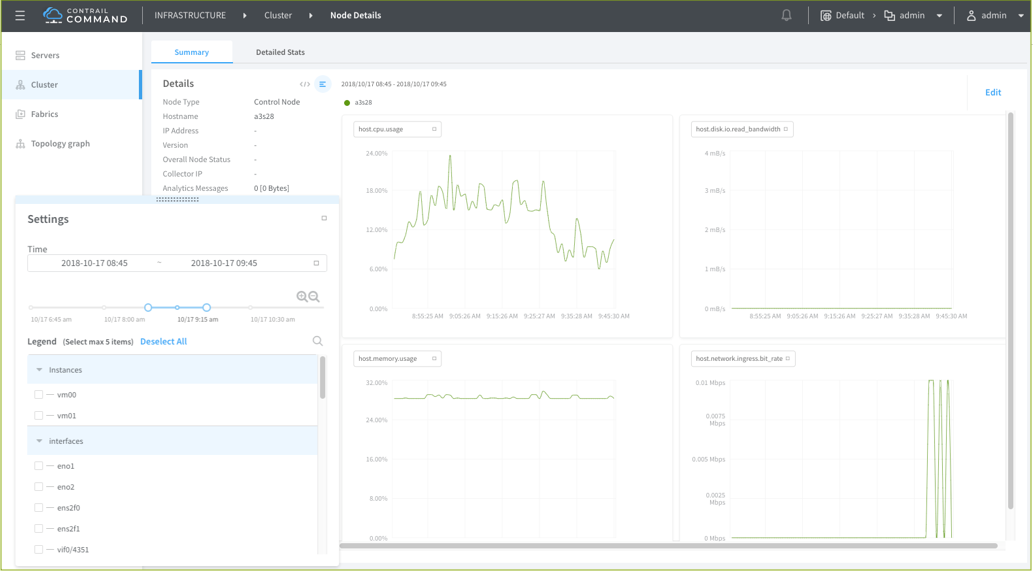Click arrow after INFRASTRUCTURE breadcrumb
This screenshot has width=1033, height=571.
click(245, 15)
